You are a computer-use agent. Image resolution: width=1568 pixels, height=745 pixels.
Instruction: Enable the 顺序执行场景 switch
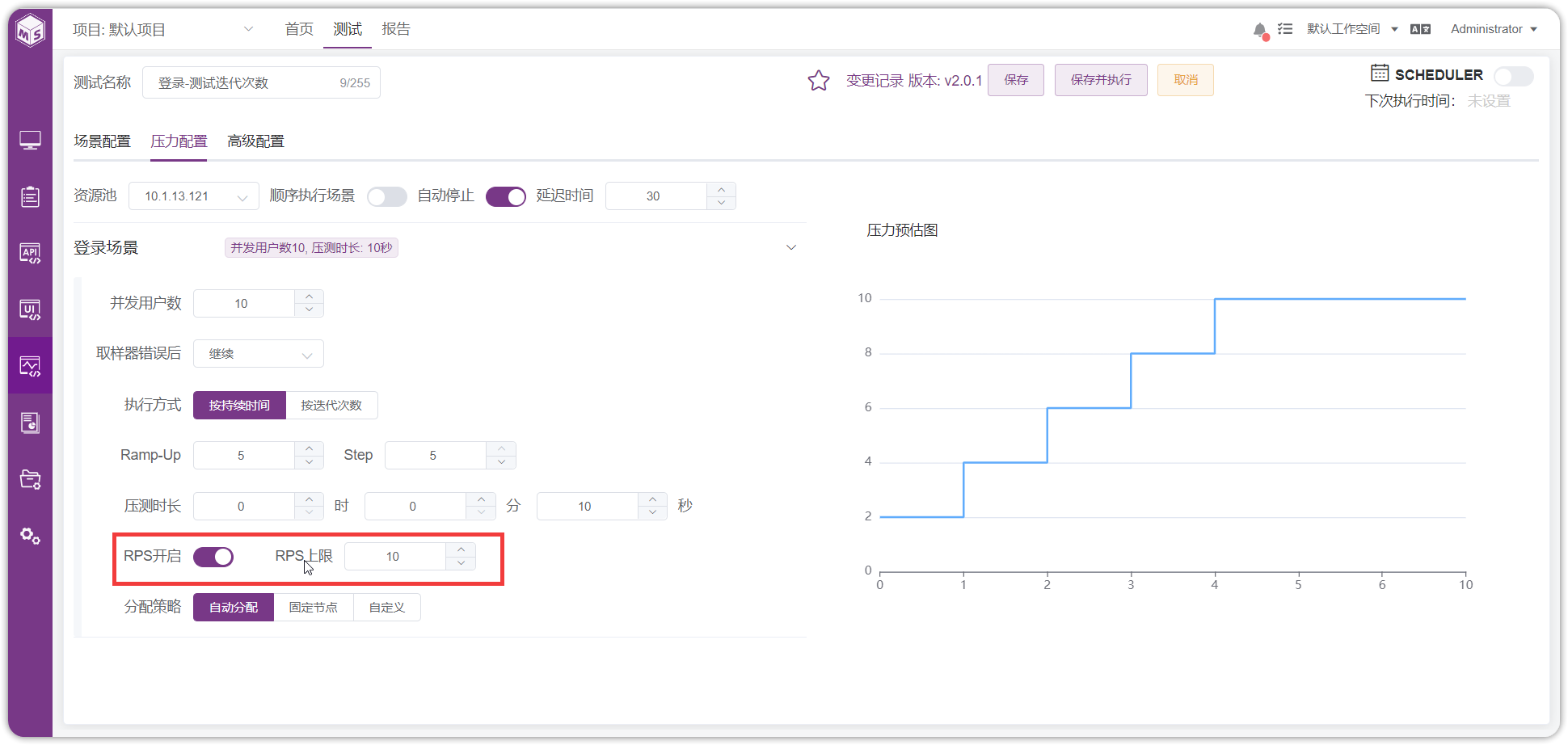(x=387, y=196)
